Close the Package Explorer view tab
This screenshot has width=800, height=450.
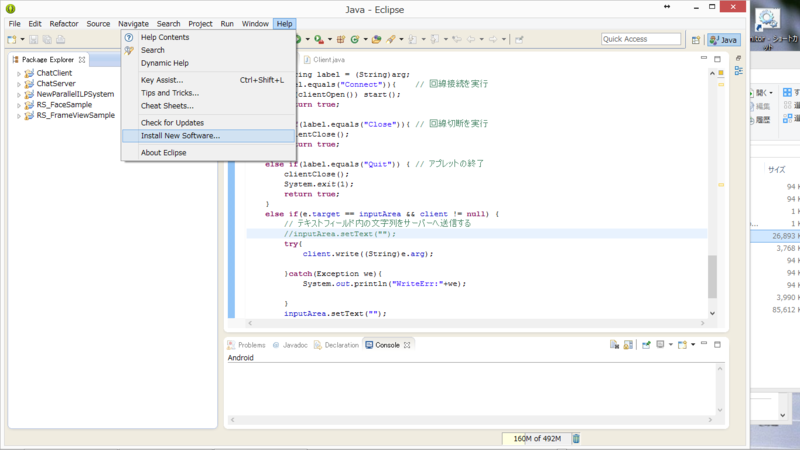pos(82,60)
